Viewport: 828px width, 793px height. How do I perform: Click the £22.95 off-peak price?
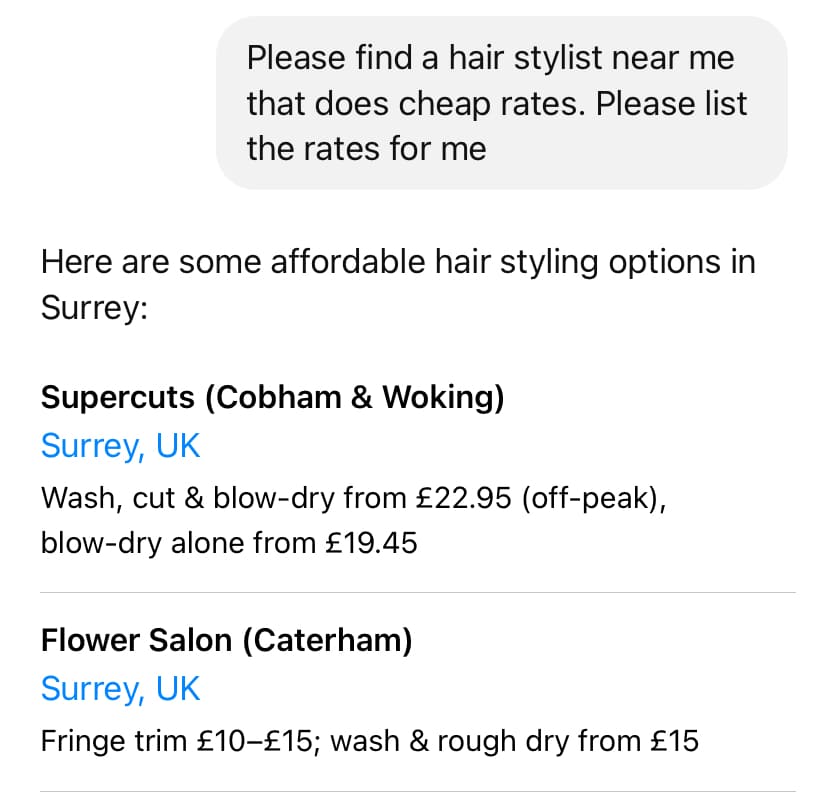464,498
